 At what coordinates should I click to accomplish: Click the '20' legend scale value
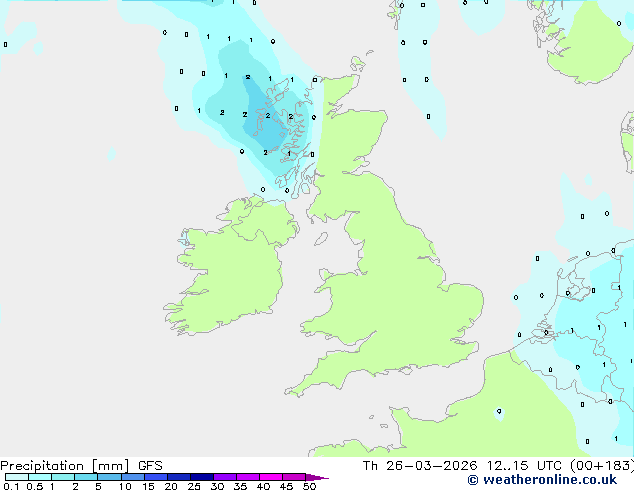pyautogui.click(x=171, y=486)
